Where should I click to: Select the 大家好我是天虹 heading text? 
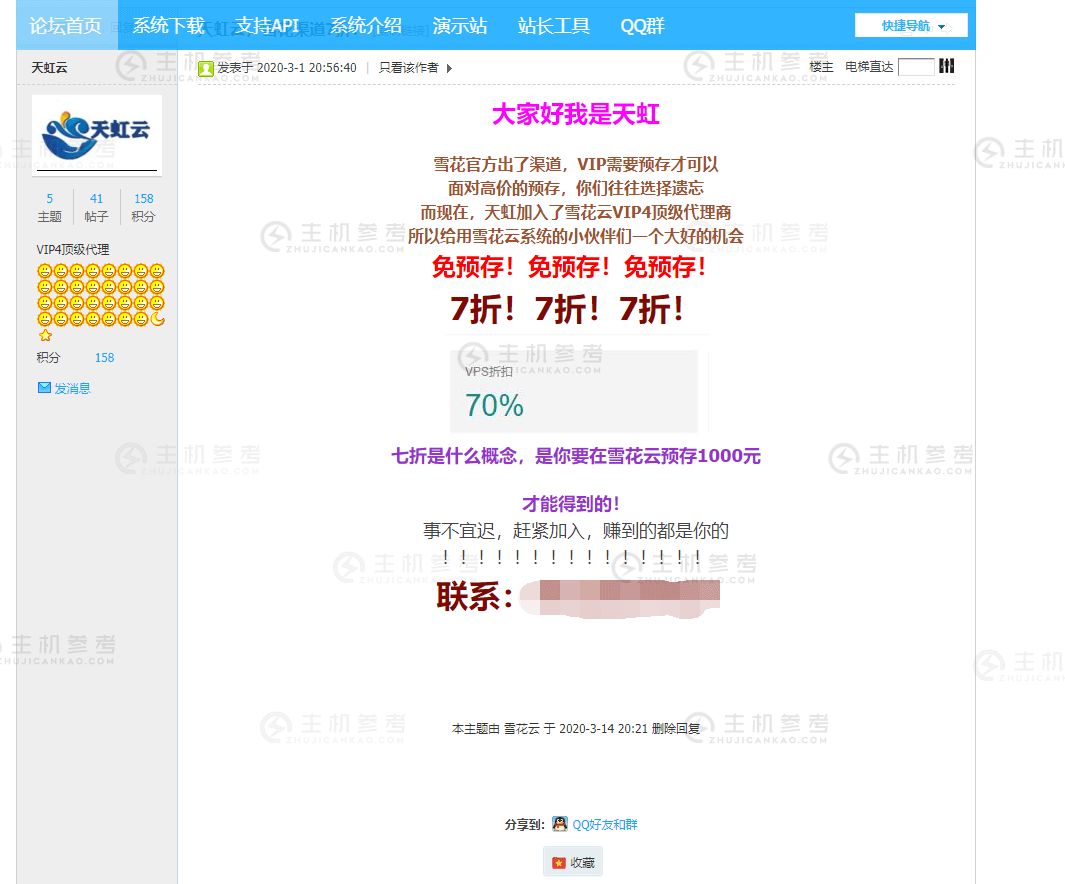575,114
